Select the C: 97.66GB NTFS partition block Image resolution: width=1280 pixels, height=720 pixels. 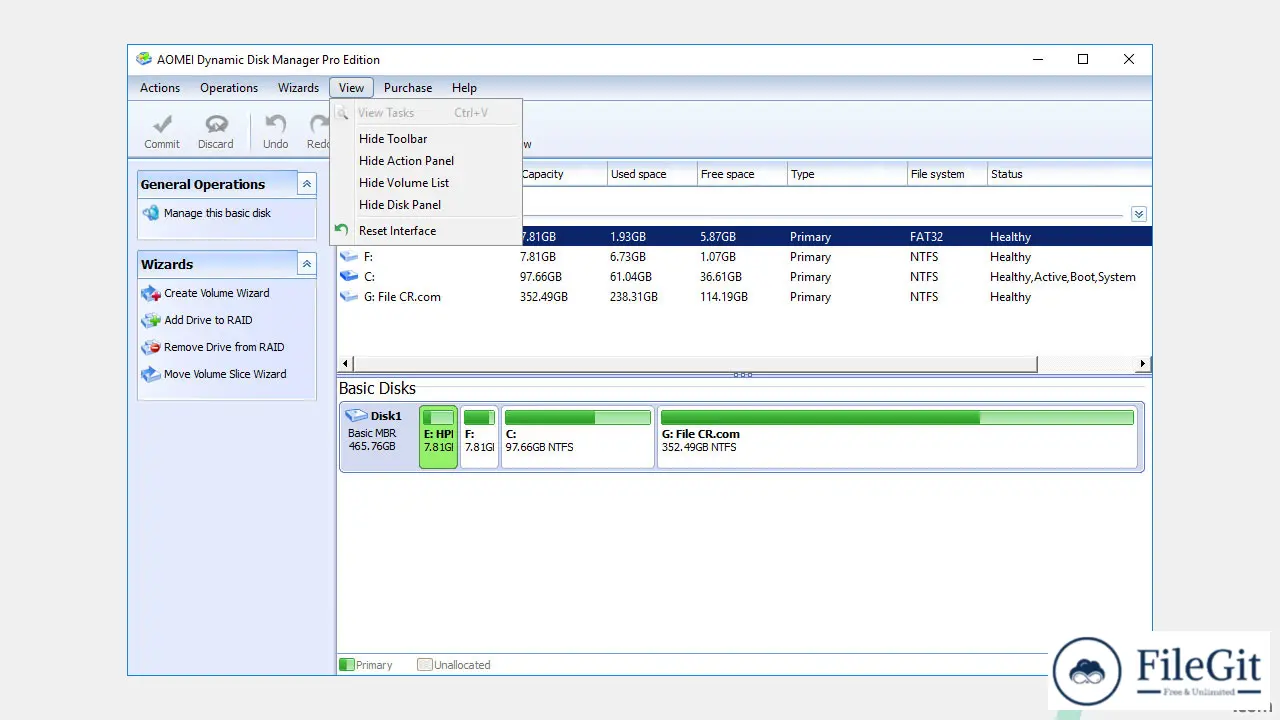pos(577,436)
